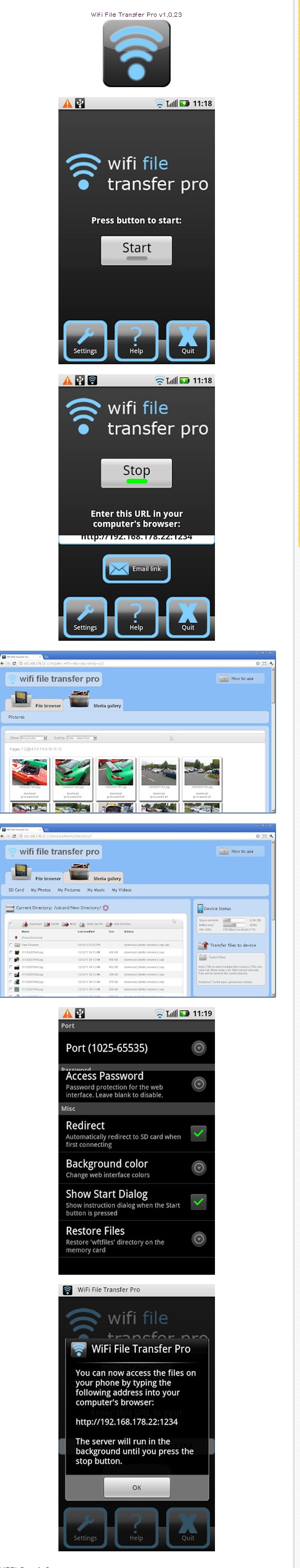Toggle the Redirect checkbox
The width and height of the screenshot is (300, 1568).
pos(198,1133)
